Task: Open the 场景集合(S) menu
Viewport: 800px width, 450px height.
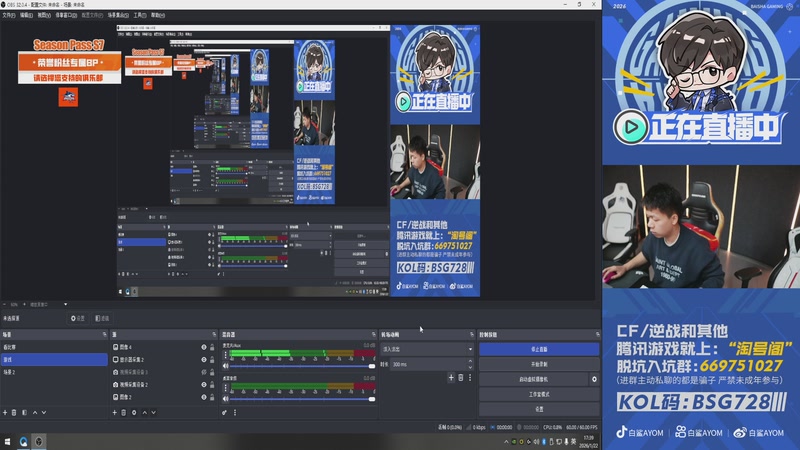Action: 118,15
